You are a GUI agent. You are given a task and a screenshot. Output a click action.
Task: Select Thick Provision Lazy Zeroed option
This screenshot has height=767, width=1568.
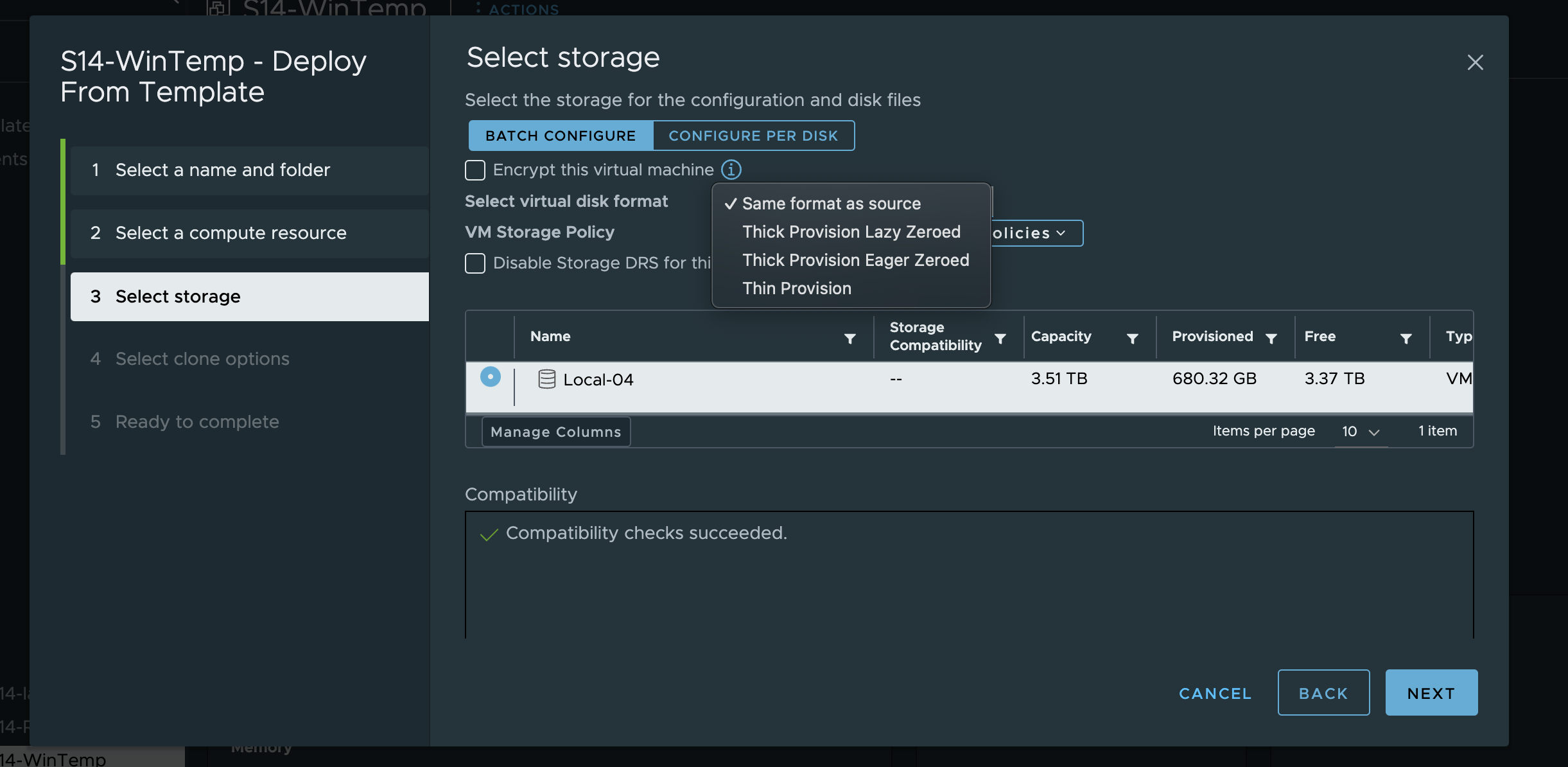tap(851, 232)
